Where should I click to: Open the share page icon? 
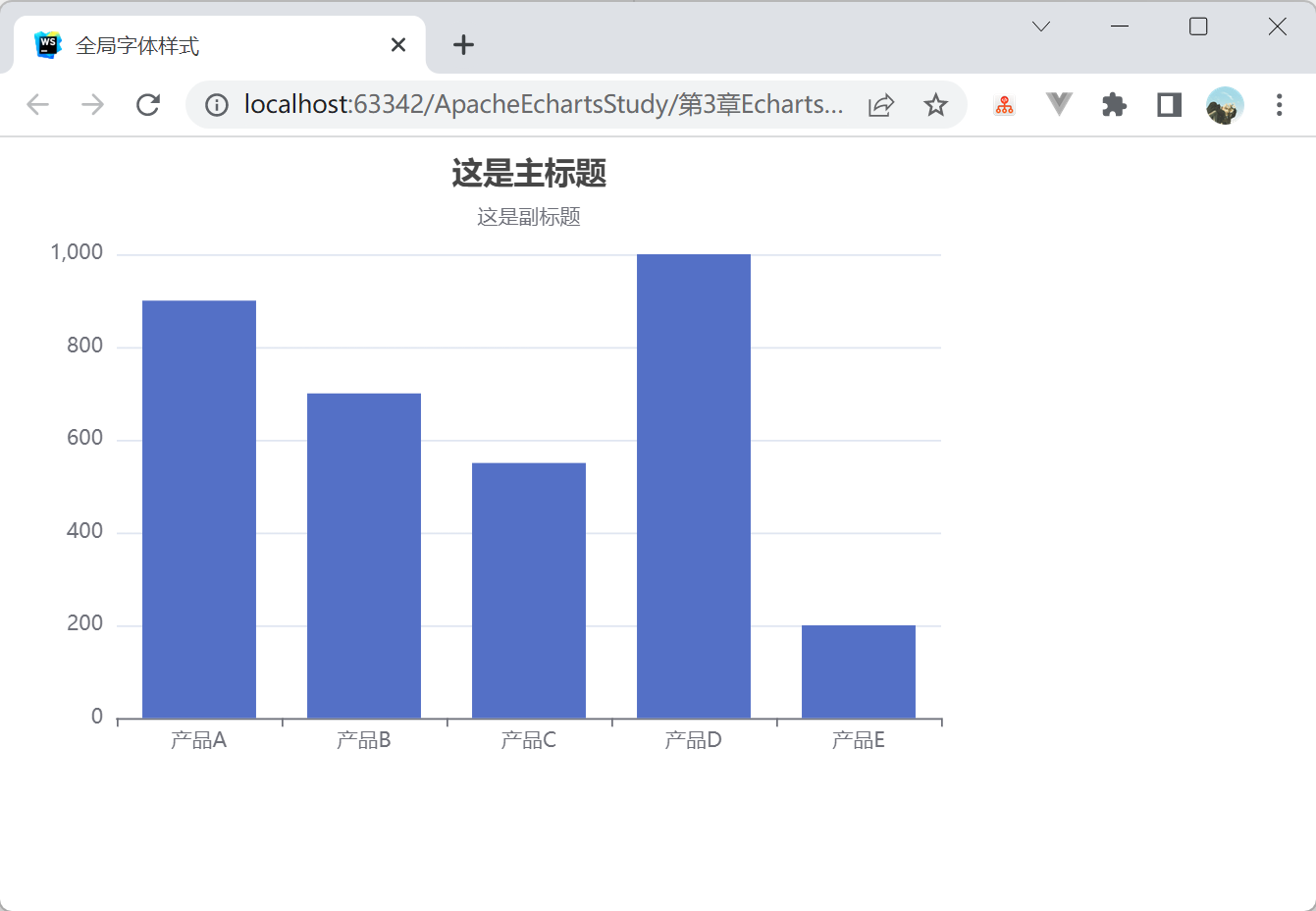click(881, 104)
